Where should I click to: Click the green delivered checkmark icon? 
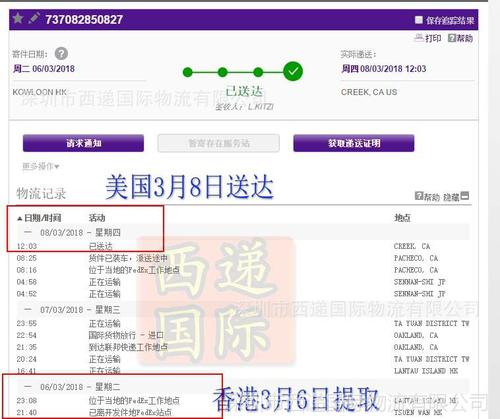tap(293, 71)
